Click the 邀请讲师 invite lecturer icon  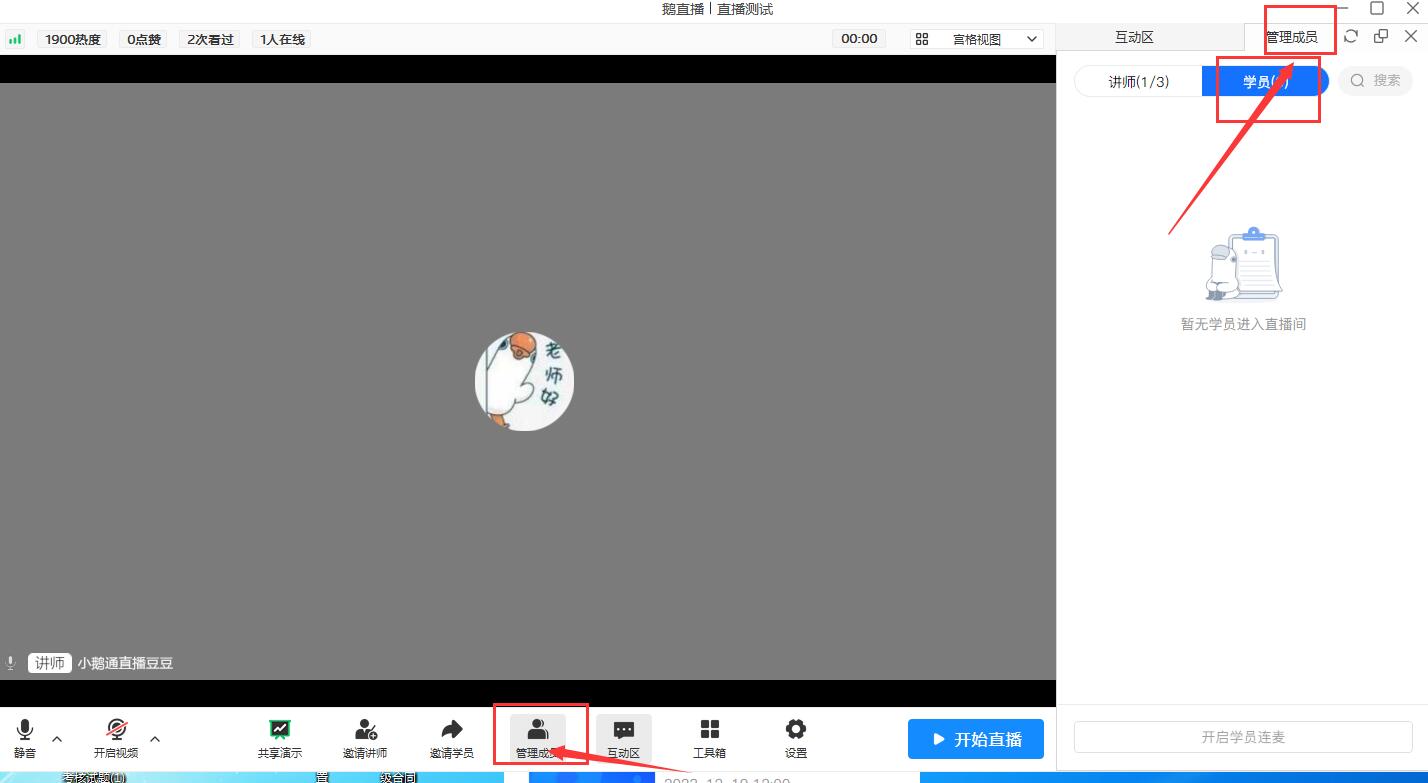pos(365,738)
